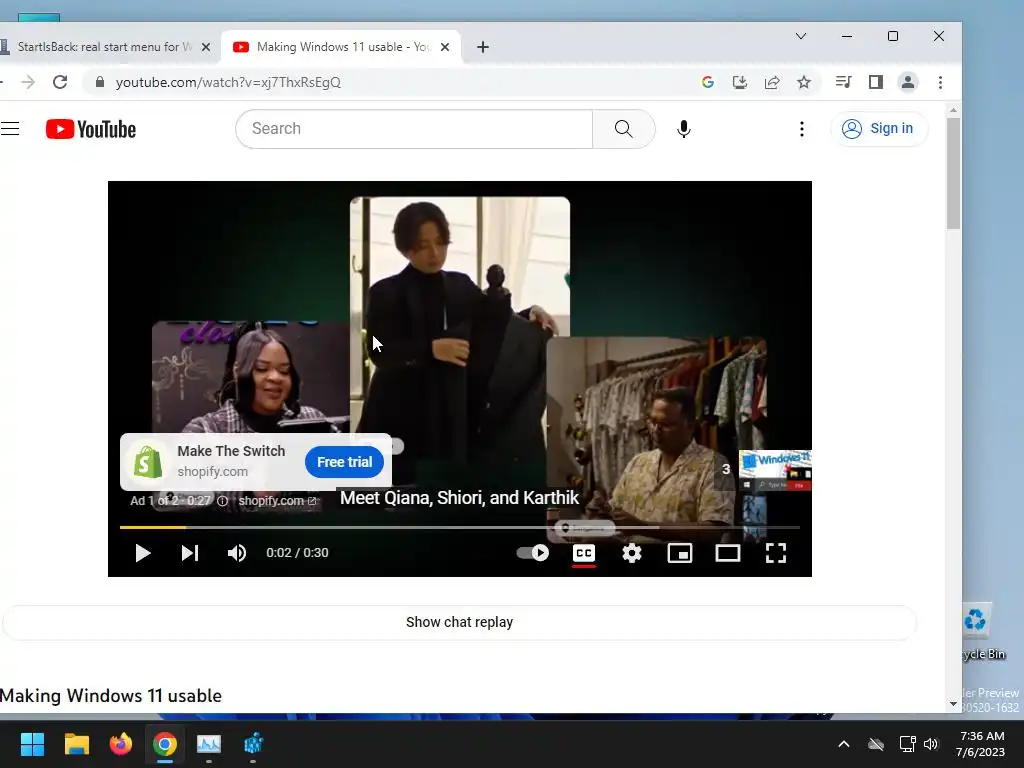Open the Windows Start menu
The width and height of the screenshot is (1024, 768).
(x=32, y=744)
